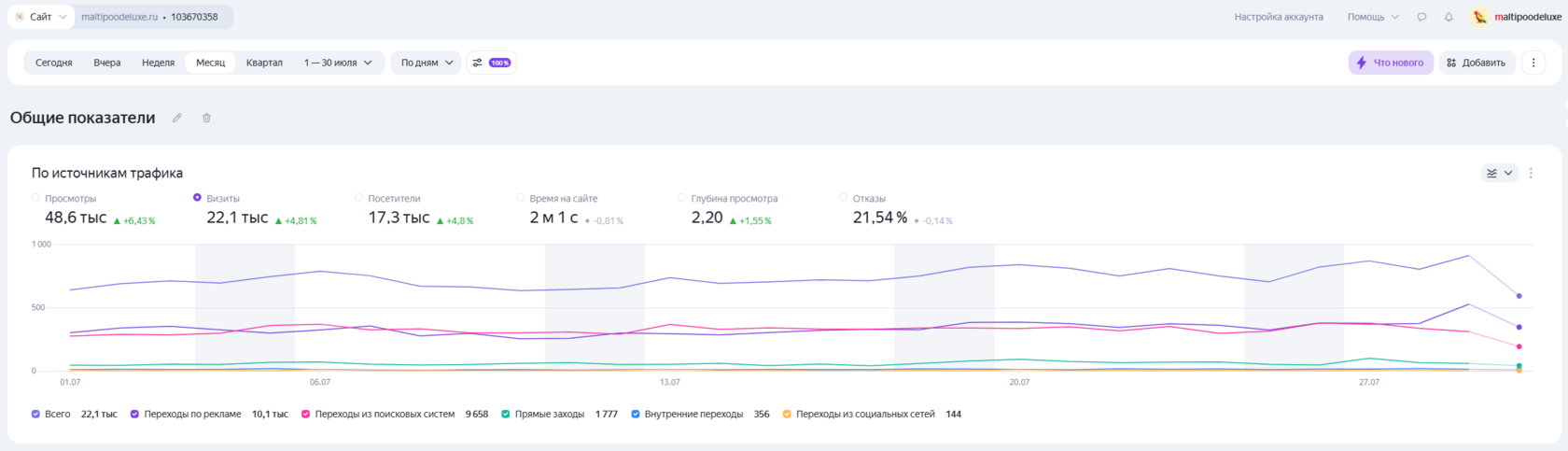
Task: Switch period to Неделя tab
Action: [x=158, y=63]
